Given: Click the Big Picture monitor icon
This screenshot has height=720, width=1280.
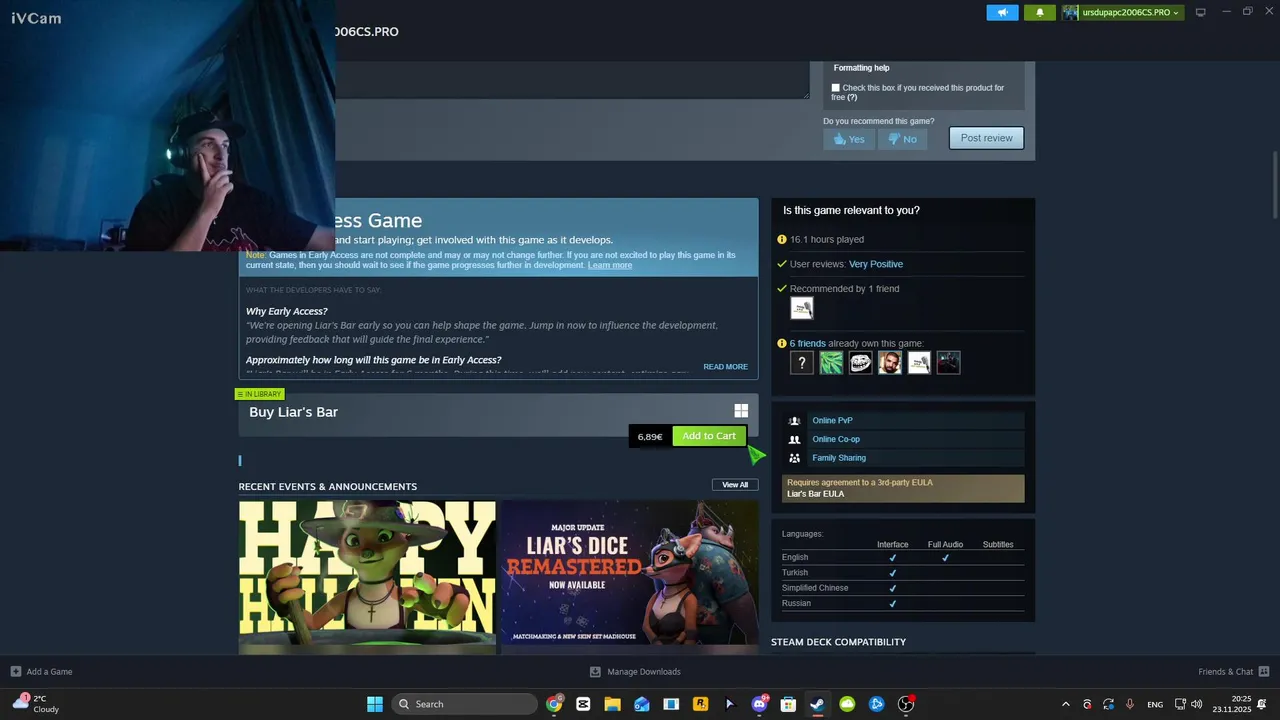Looking at the screenshot, I should 1201,12.
